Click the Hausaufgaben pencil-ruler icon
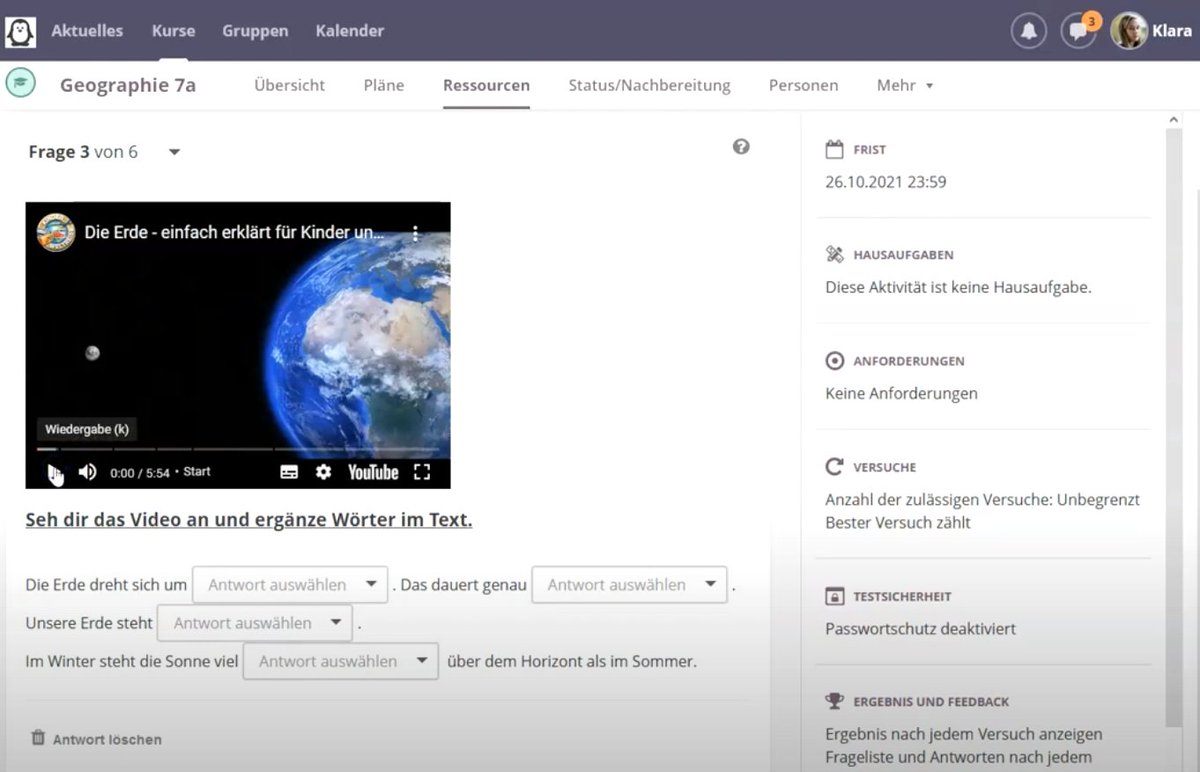 (x=835, y=255)
